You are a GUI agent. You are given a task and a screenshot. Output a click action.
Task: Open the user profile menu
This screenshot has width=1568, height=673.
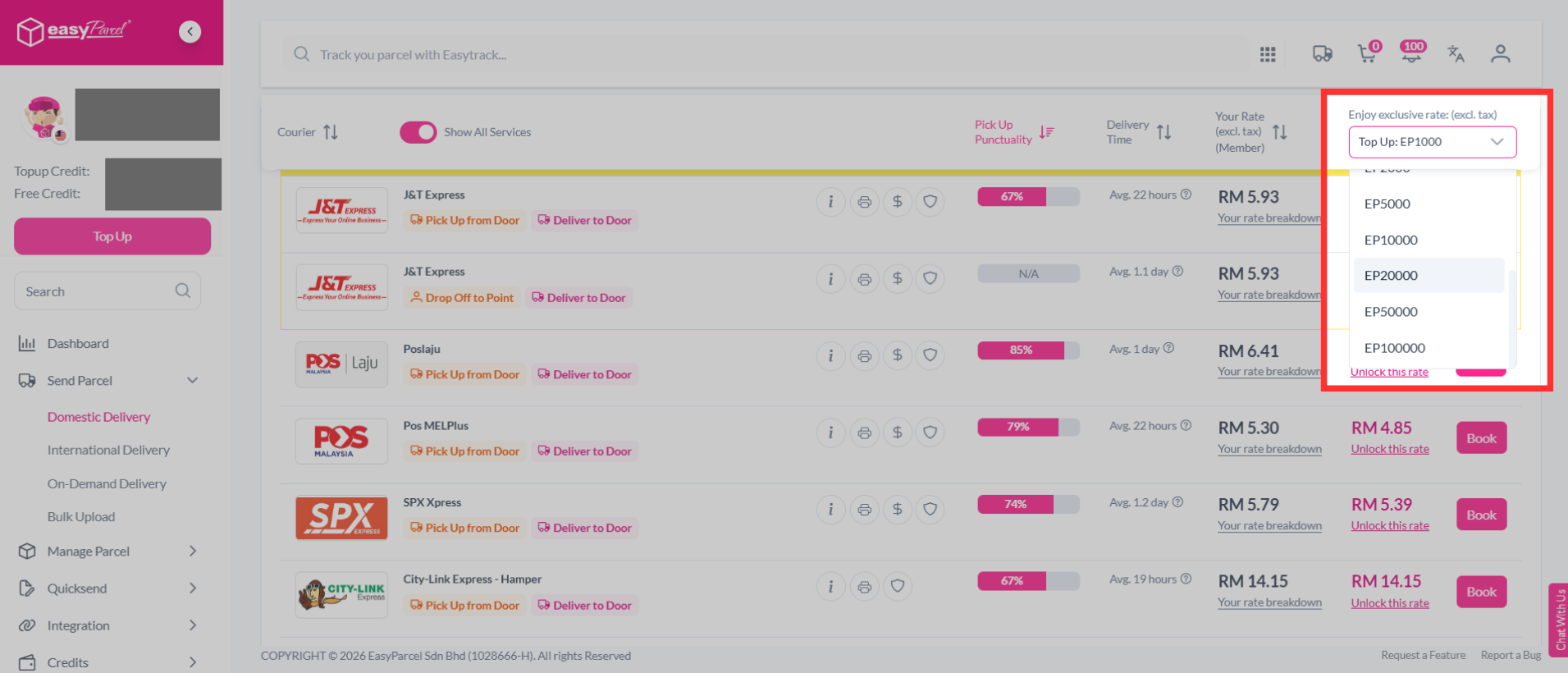point(1501,54)
